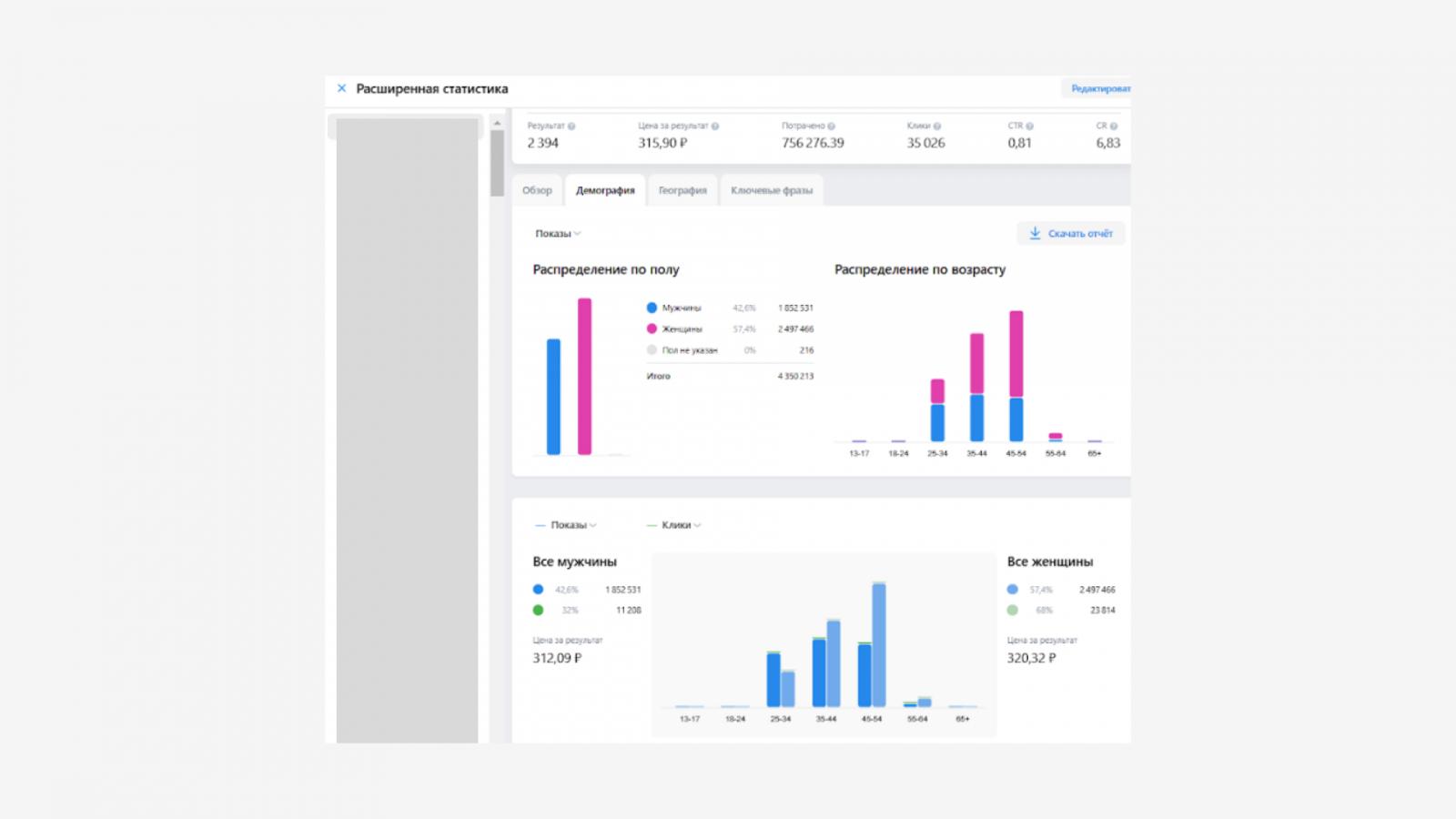Open the География tab
The height and width of the screenshot is (819, 1456).
pyautogui.click(x=682, y=190)
